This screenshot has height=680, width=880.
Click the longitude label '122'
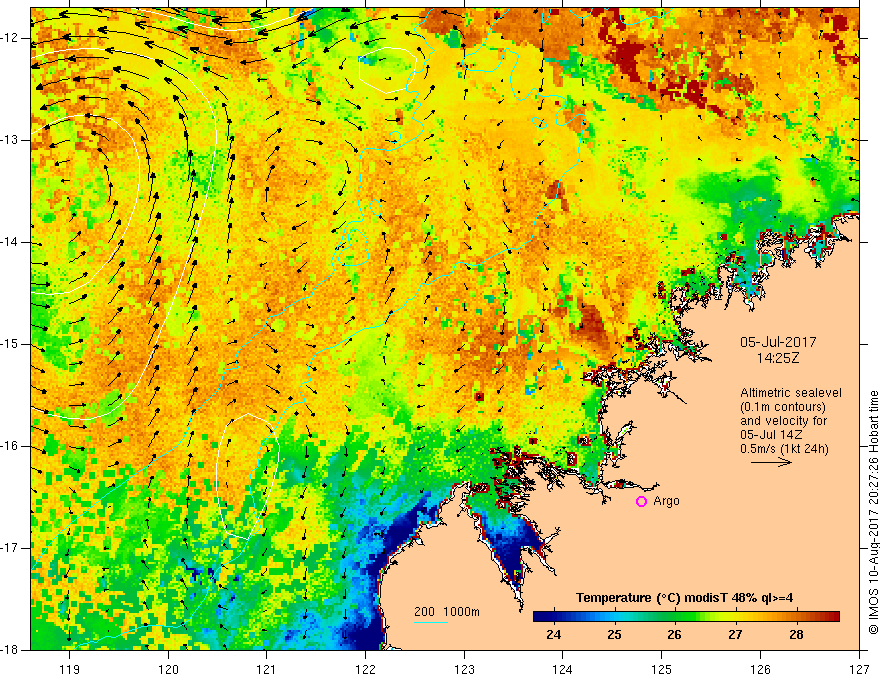point(365,669)
